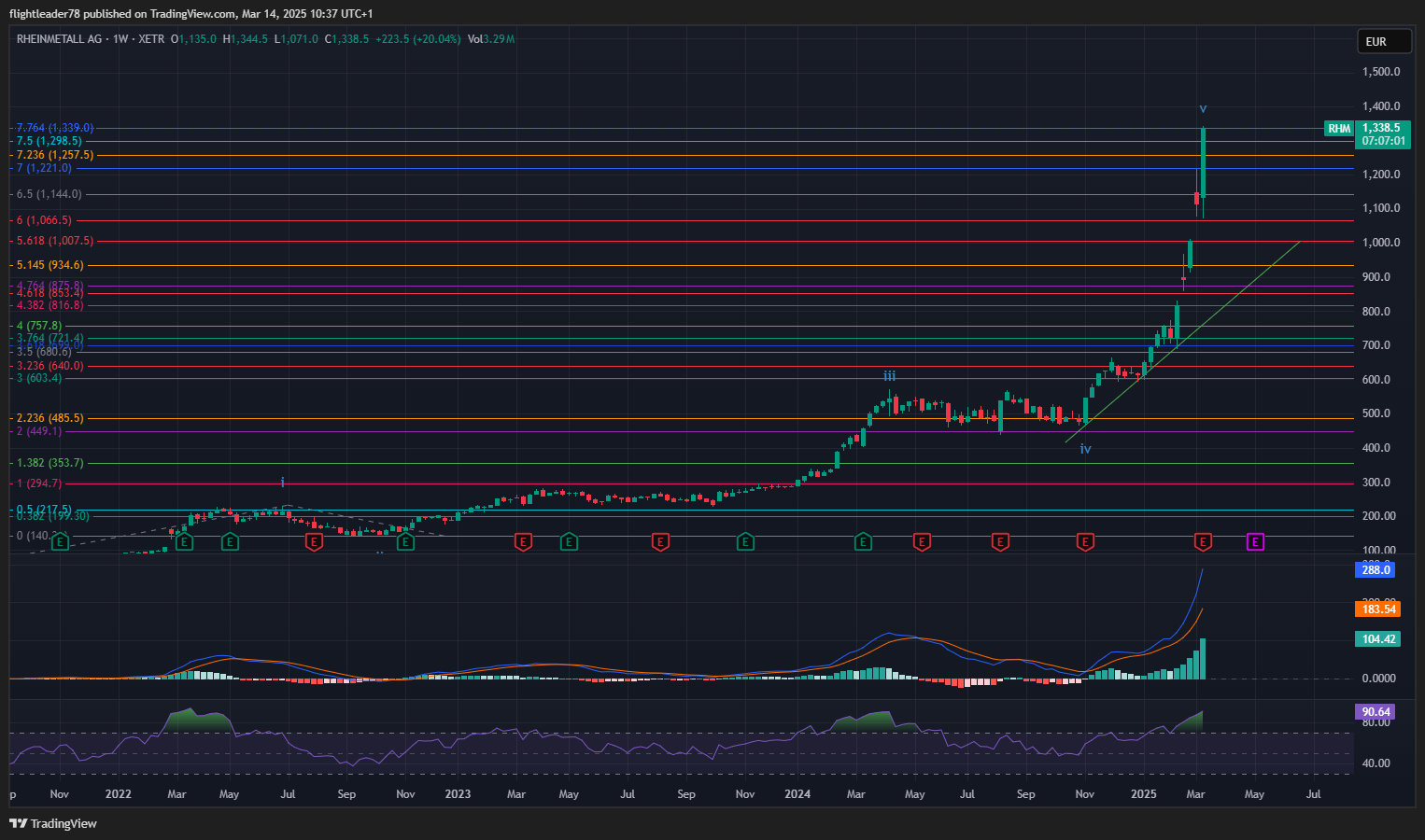
Task: Click the green earnings marker at Nov 2023
Action: tap(745, 541)
